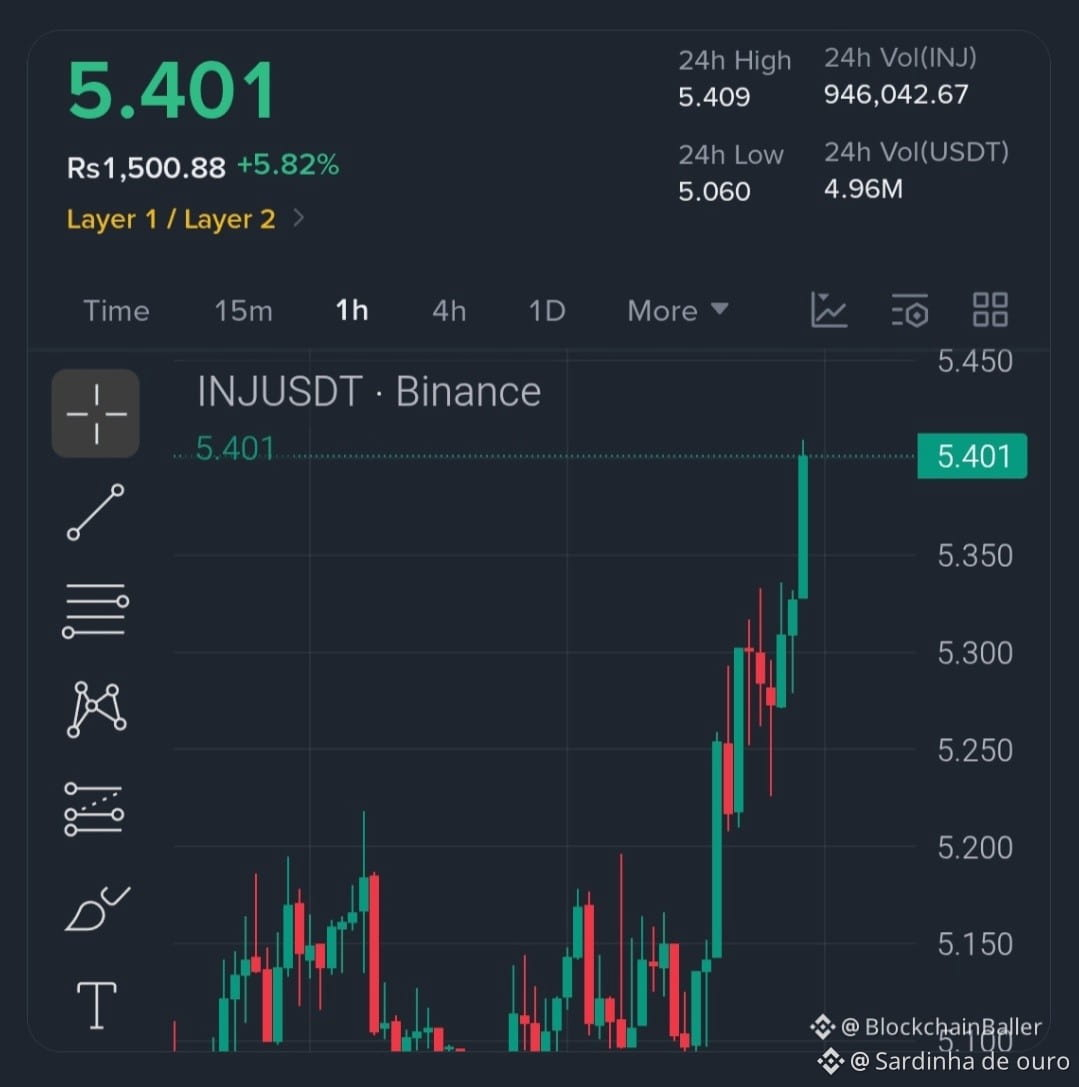Image resolution: width=1079 pixels, height=1087 pixels.
Task: Select the 1h interval tab
Action: coord(352,310)
